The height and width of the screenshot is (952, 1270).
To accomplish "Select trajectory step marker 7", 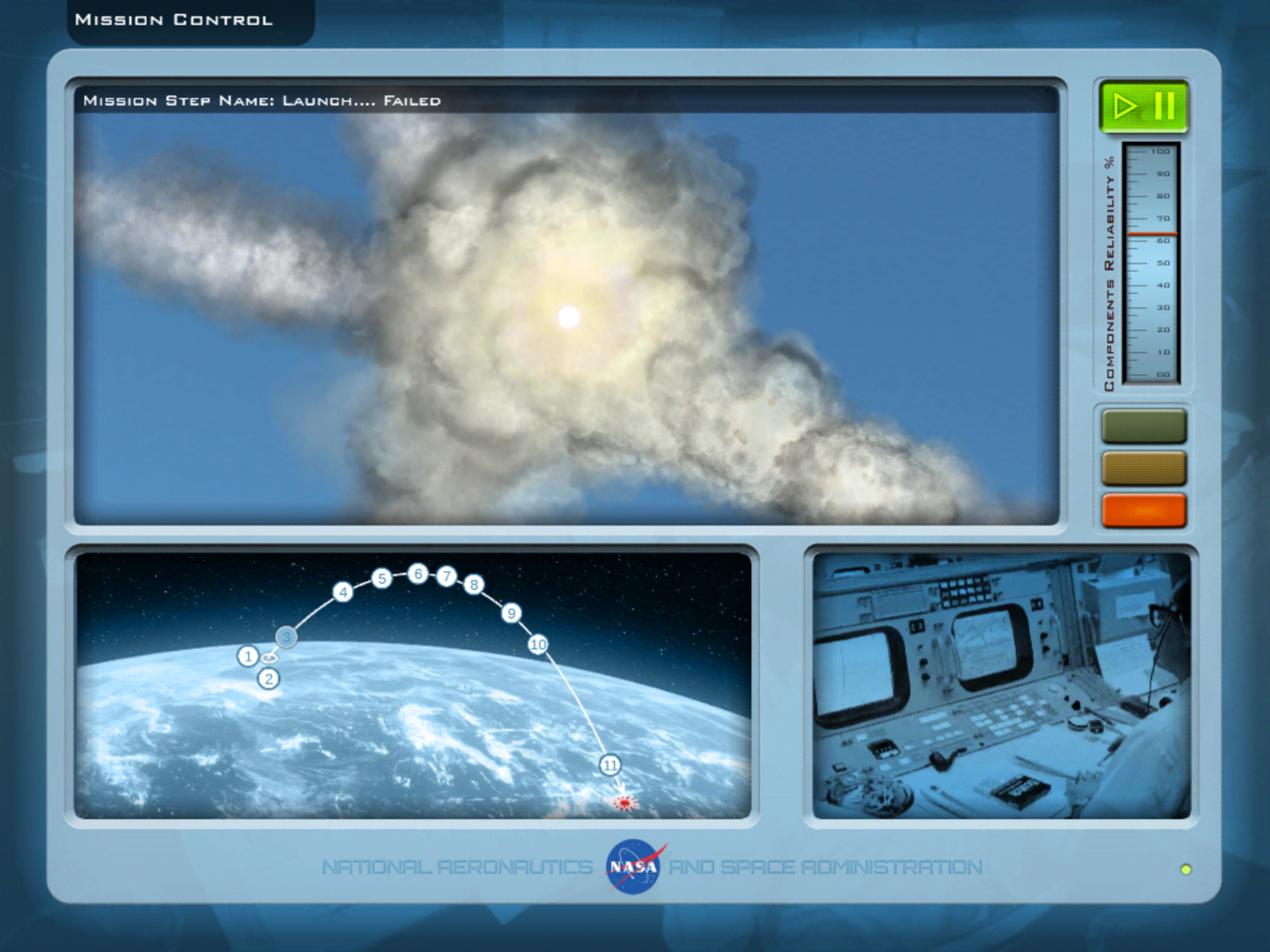I will click(446, 576).
